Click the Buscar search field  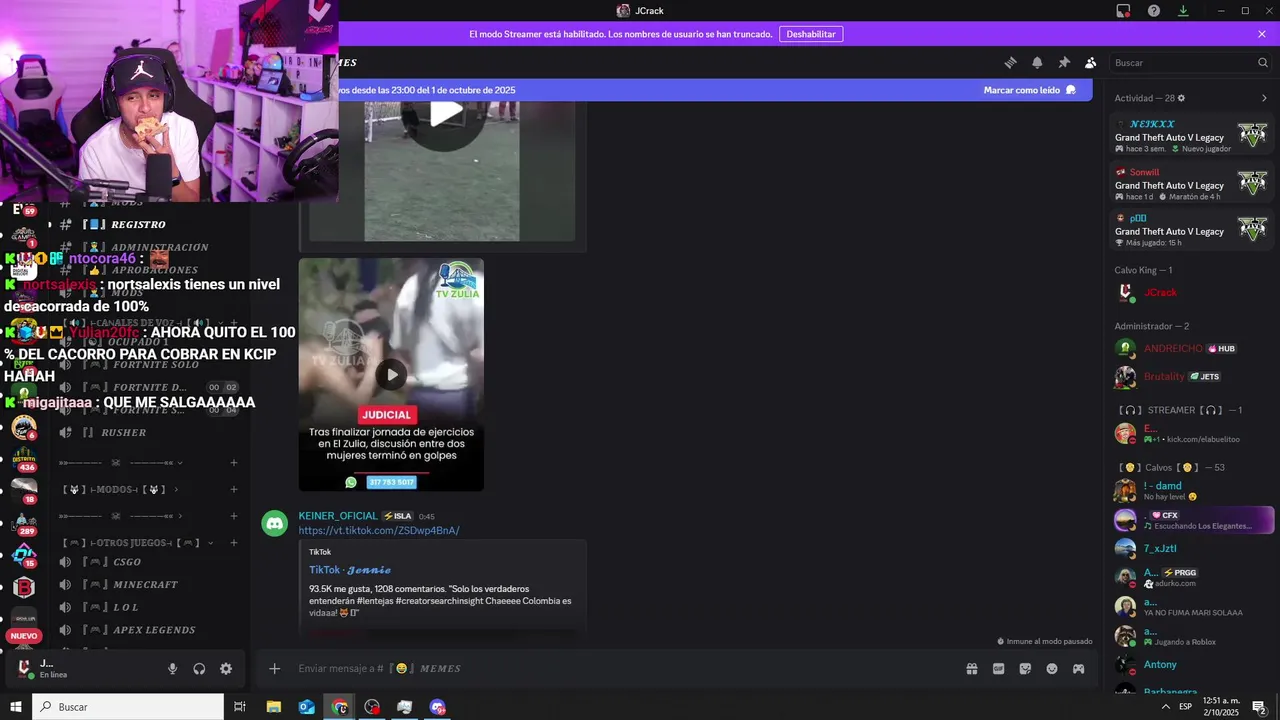[1191, 62]
